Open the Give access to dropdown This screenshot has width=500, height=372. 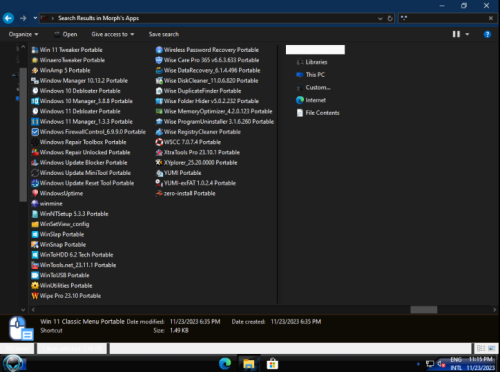pos(113,34)
